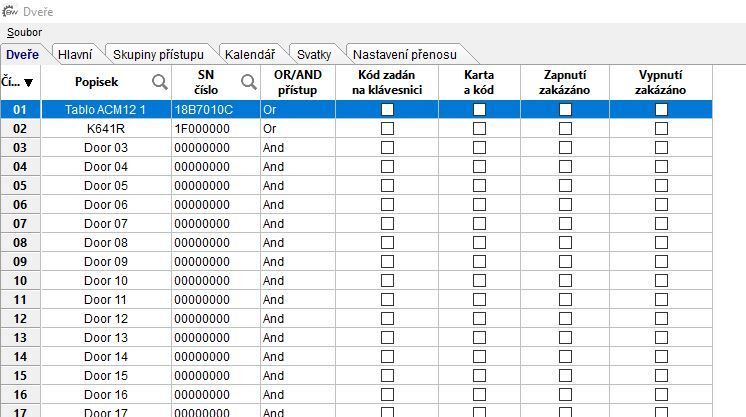
Task: Click the sort arrow in the Čí... column header
Action: (x=28, y=83)
